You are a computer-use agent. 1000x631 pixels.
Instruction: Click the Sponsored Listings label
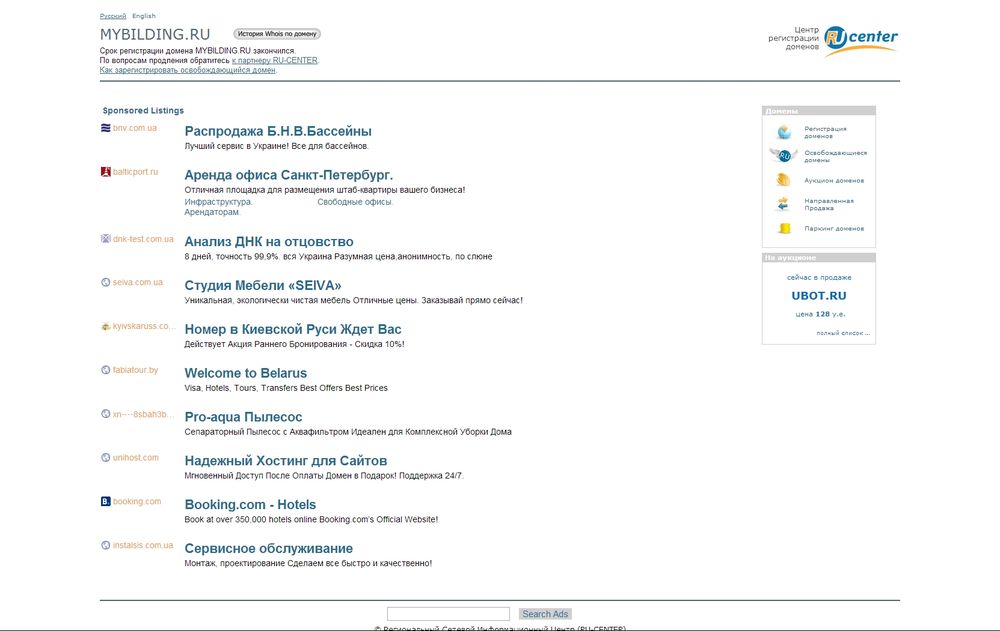tap(143, 110)
